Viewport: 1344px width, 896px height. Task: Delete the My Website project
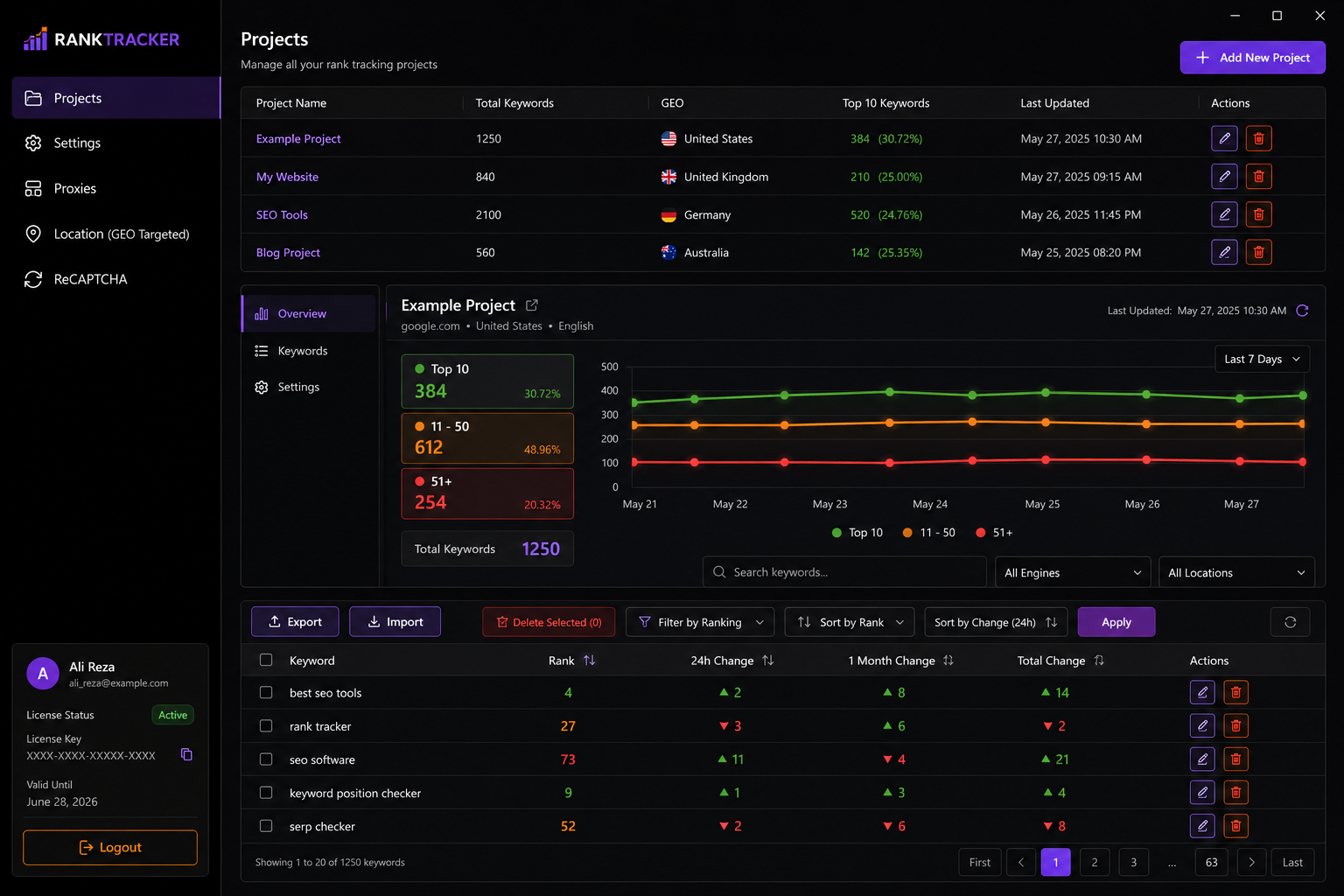click(x=1258, y=177)
